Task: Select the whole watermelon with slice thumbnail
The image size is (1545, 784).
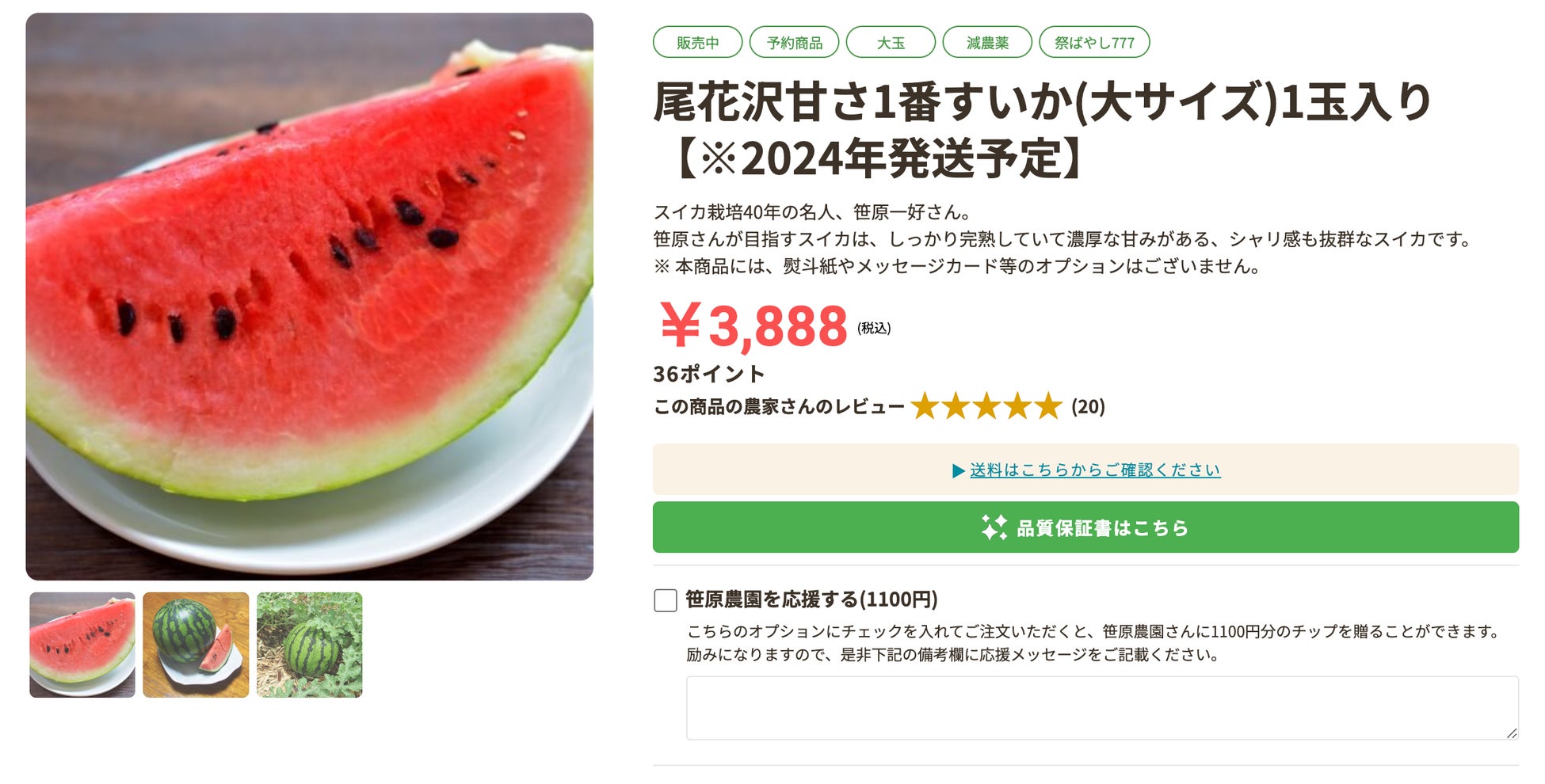Action: pos(196,645)
